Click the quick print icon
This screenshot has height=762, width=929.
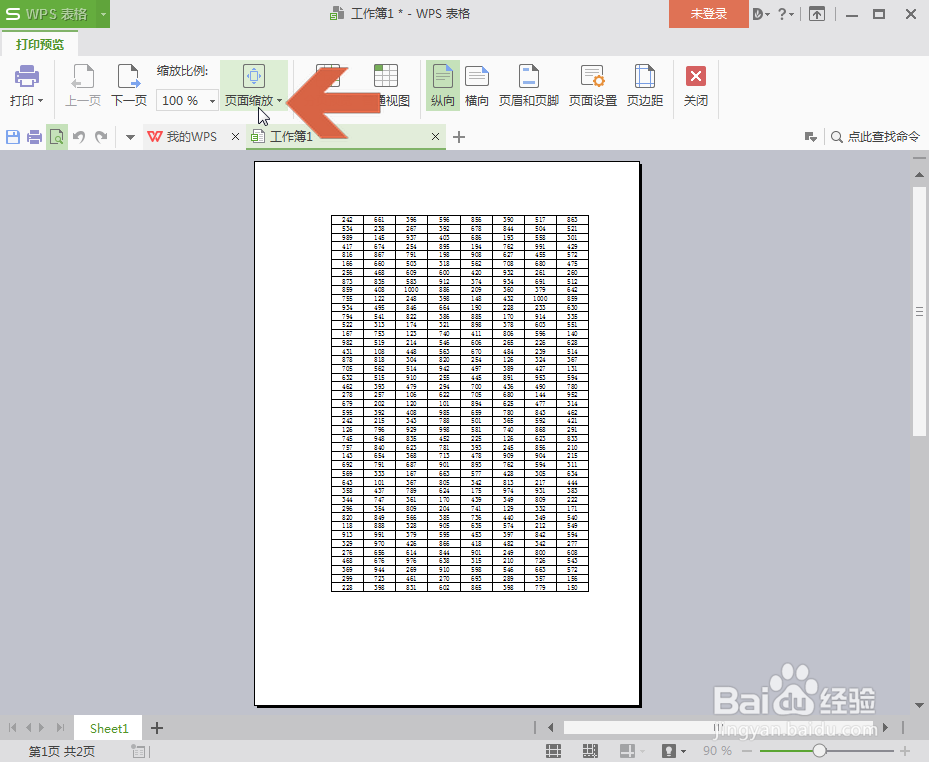click(35, 137)
